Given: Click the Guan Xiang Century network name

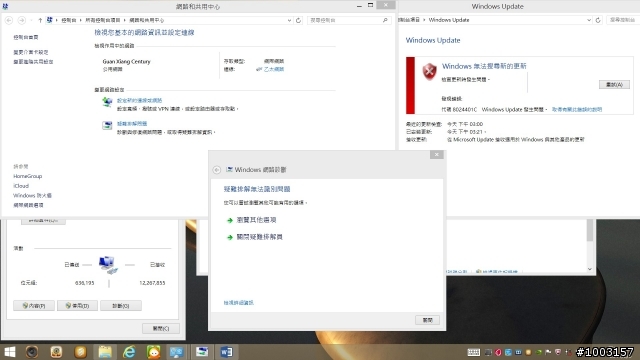Looking at the screenshot, I should point(127,62).
